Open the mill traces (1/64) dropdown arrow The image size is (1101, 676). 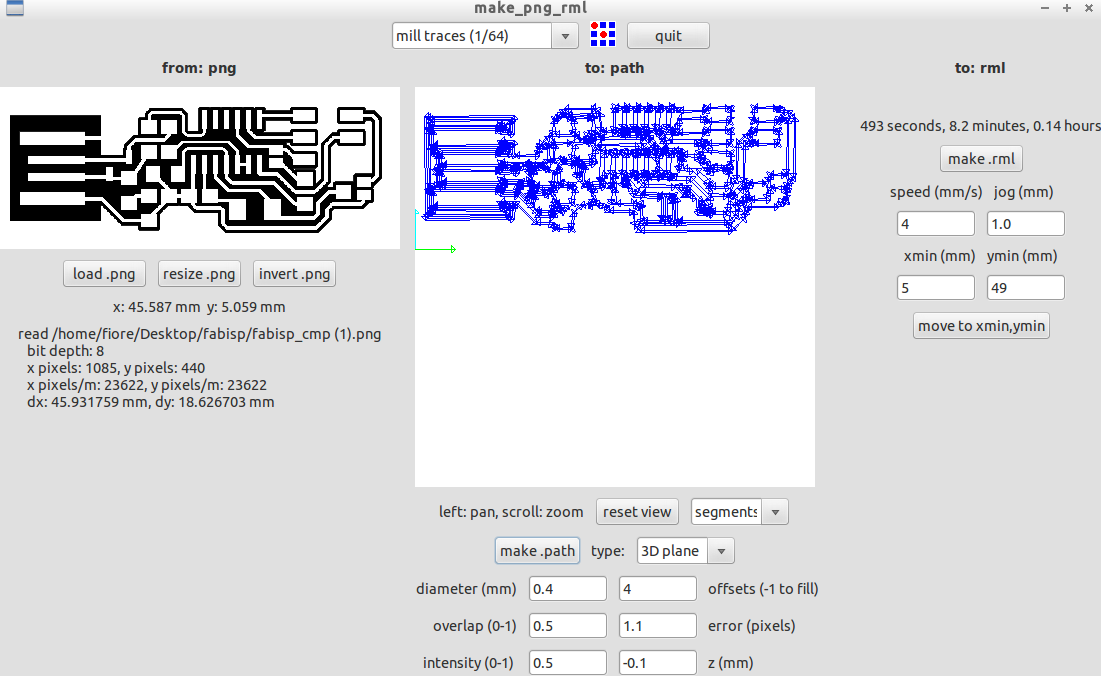[x=565, y=36]
